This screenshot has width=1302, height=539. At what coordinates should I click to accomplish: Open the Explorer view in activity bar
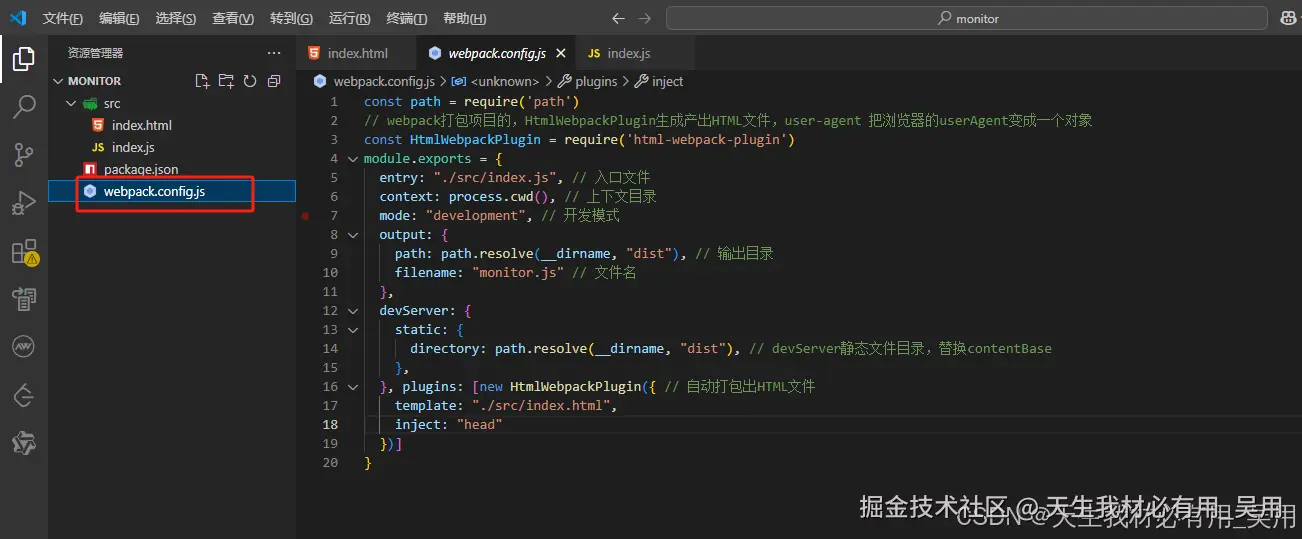[x=23, y=59]
